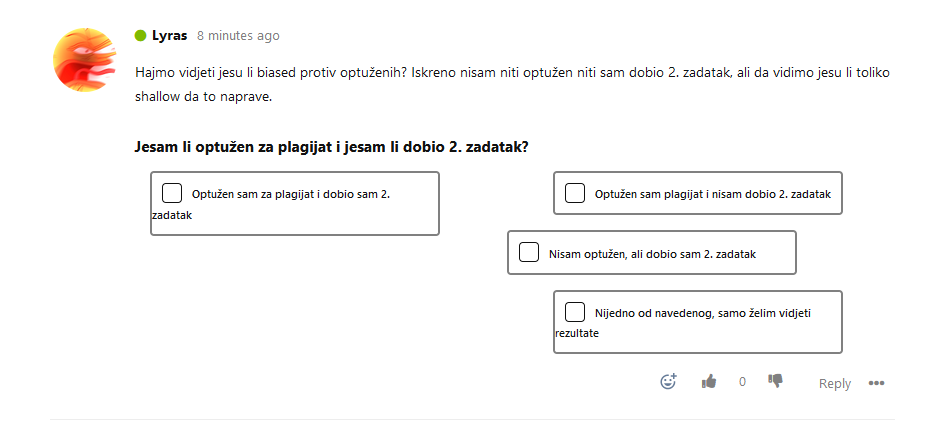Select option text "Nisam optužen, ali dobio sam 2. zadatak"
931x425 pixels.
(653, 254)
